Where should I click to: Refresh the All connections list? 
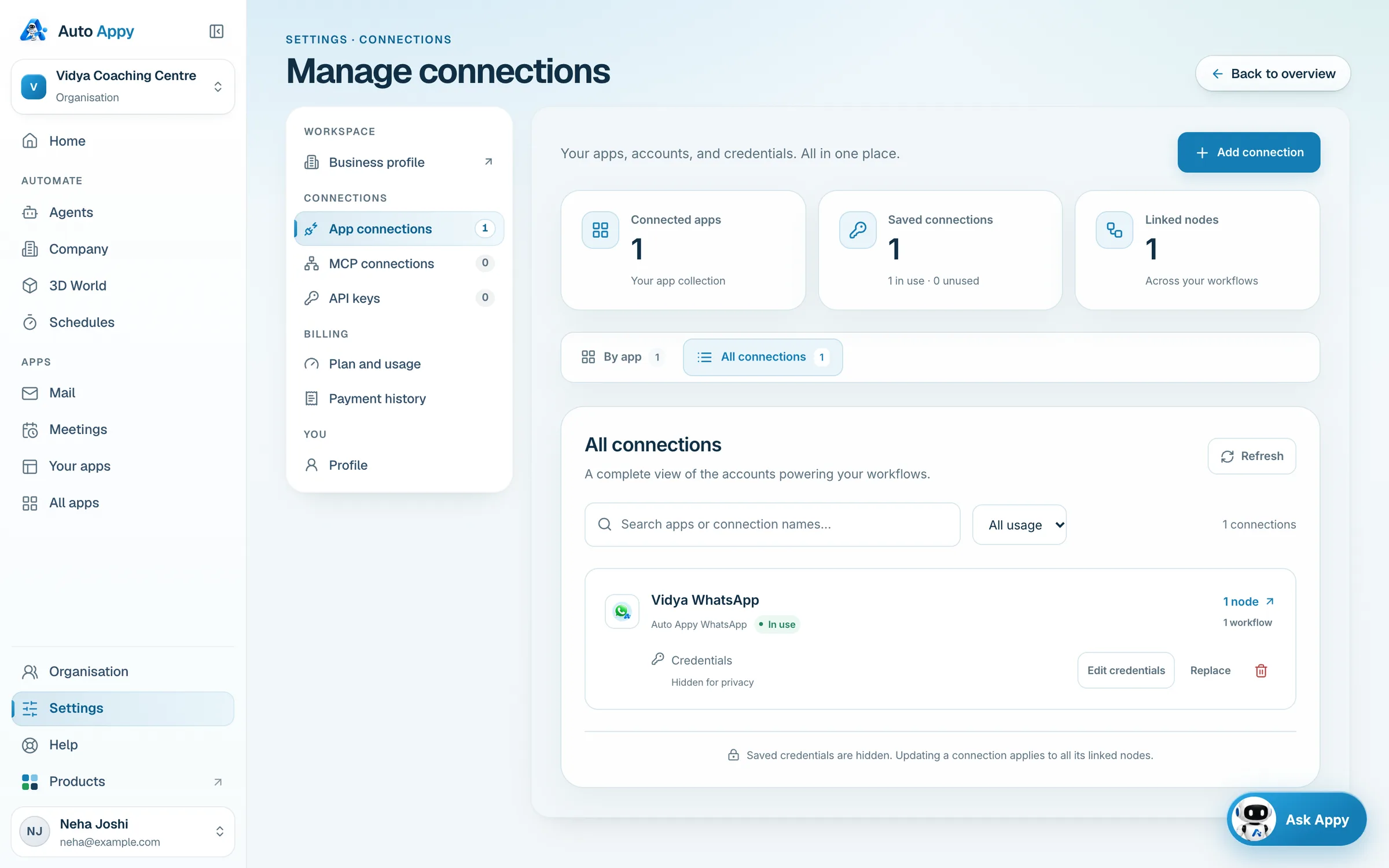coord(1252,457)
